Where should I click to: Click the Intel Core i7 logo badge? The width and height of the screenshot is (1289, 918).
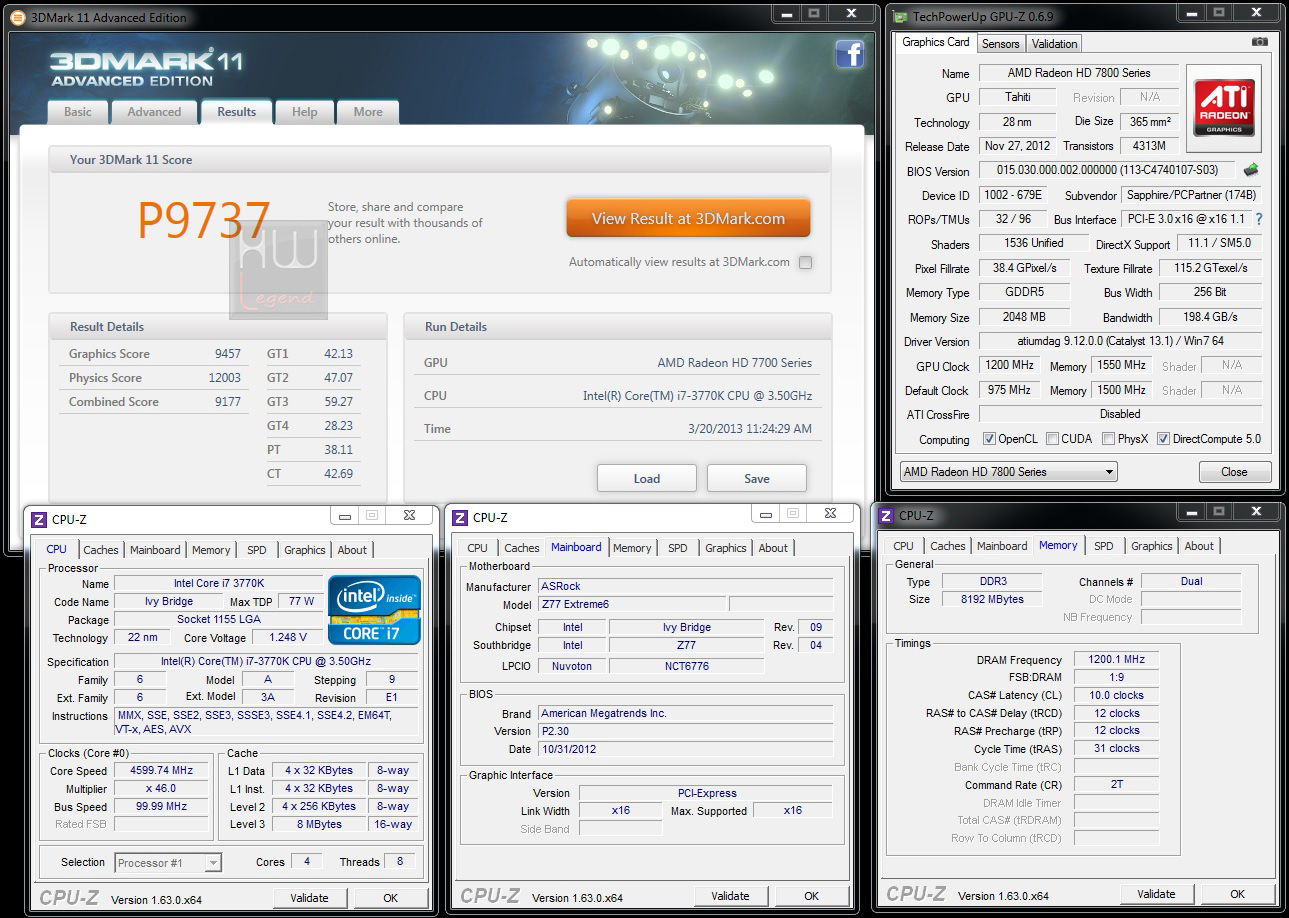click(x=375, y=610)
